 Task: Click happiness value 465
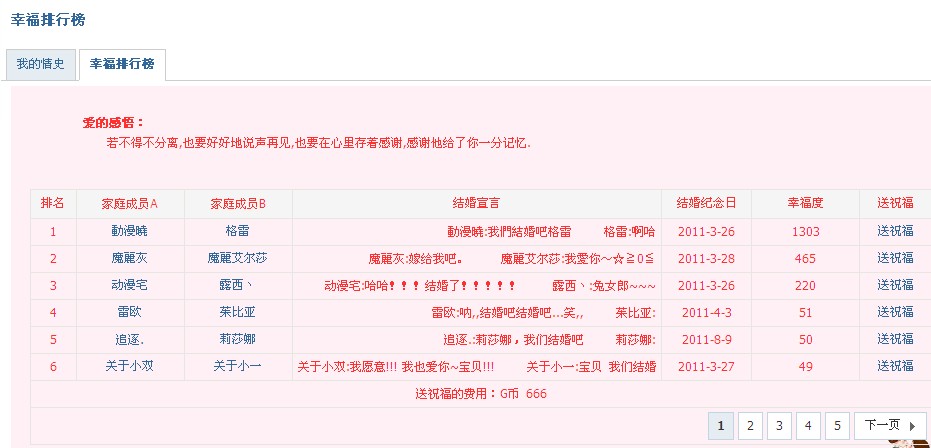(x=805, y=259)
